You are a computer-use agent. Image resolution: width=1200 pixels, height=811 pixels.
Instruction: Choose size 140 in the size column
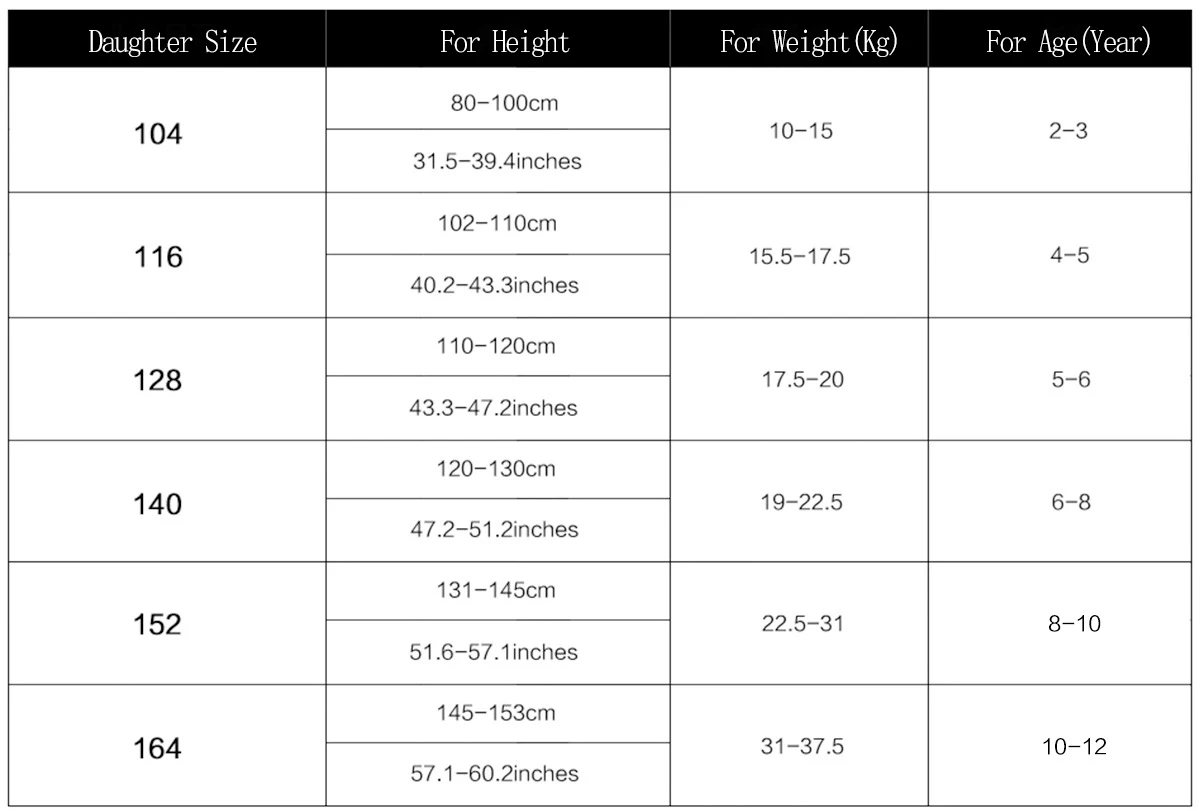[158, 504]
